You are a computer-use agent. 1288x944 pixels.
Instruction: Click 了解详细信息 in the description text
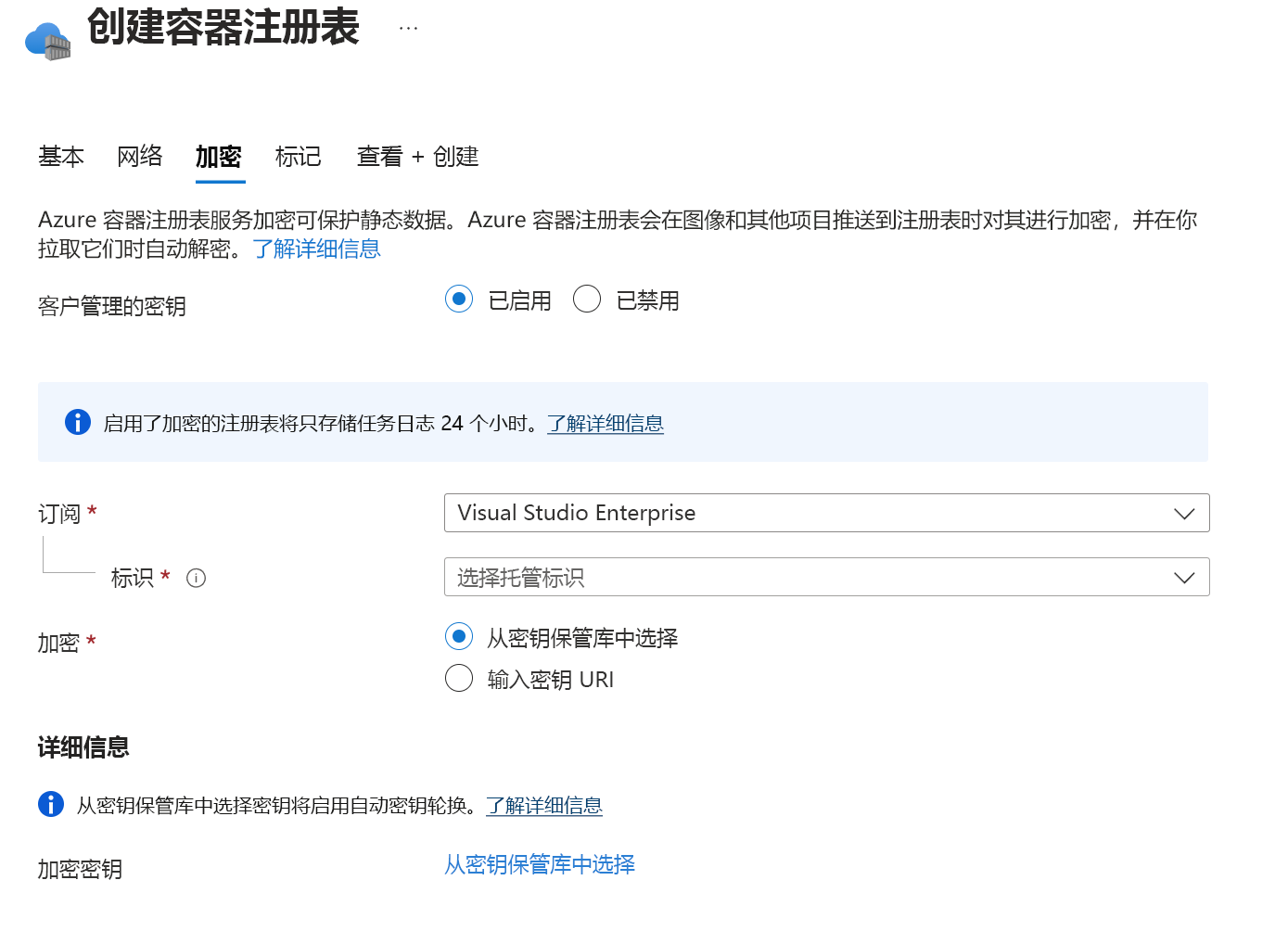click(x=317, y=249)
